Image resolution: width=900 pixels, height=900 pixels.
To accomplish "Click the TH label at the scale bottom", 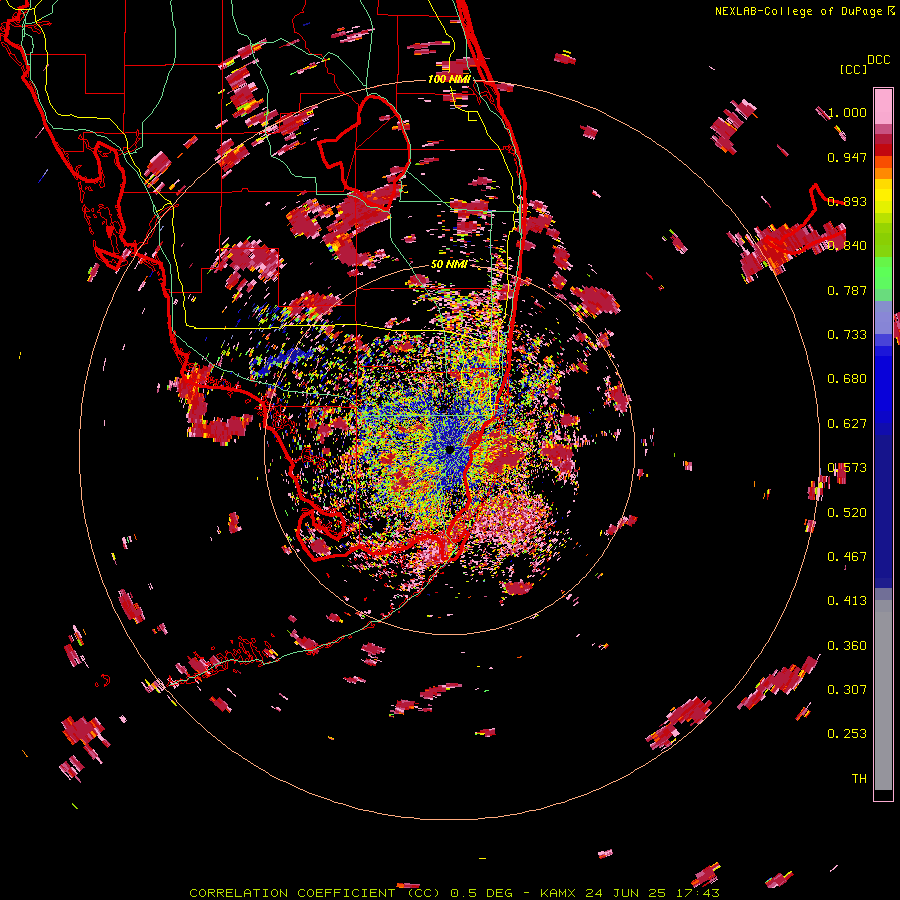I will [x=859, y=779].
